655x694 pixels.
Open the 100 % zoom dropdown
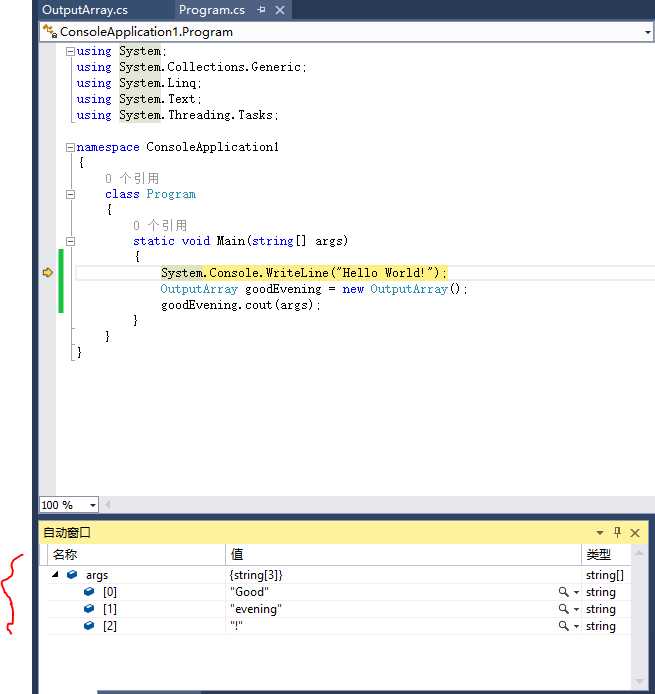coord(92,505)
